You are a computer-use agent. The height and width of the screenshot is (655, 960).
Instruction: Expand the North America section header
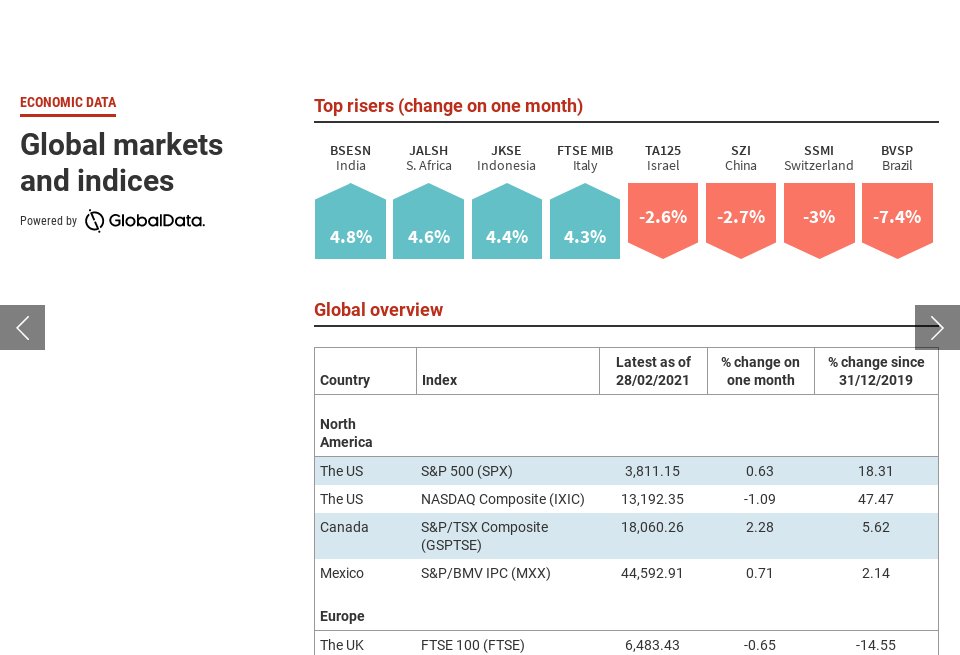(x=346, y=433)
